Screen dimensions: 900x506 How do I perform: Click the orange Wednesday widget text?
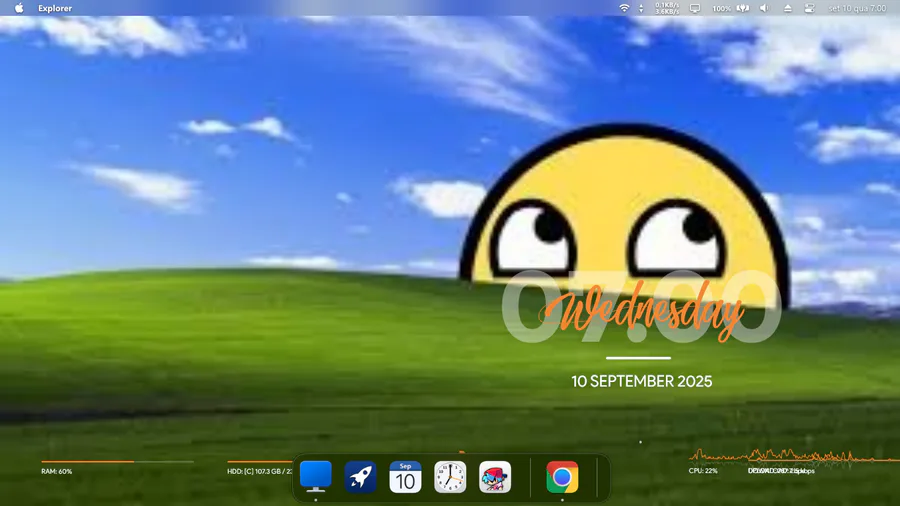[641, 310]
